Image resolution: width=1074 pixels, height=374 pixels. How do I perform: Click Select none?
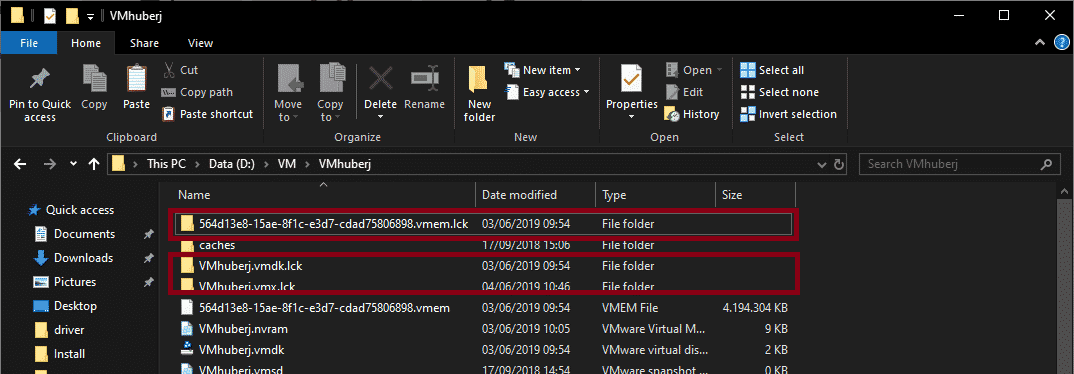pos(779,92)
